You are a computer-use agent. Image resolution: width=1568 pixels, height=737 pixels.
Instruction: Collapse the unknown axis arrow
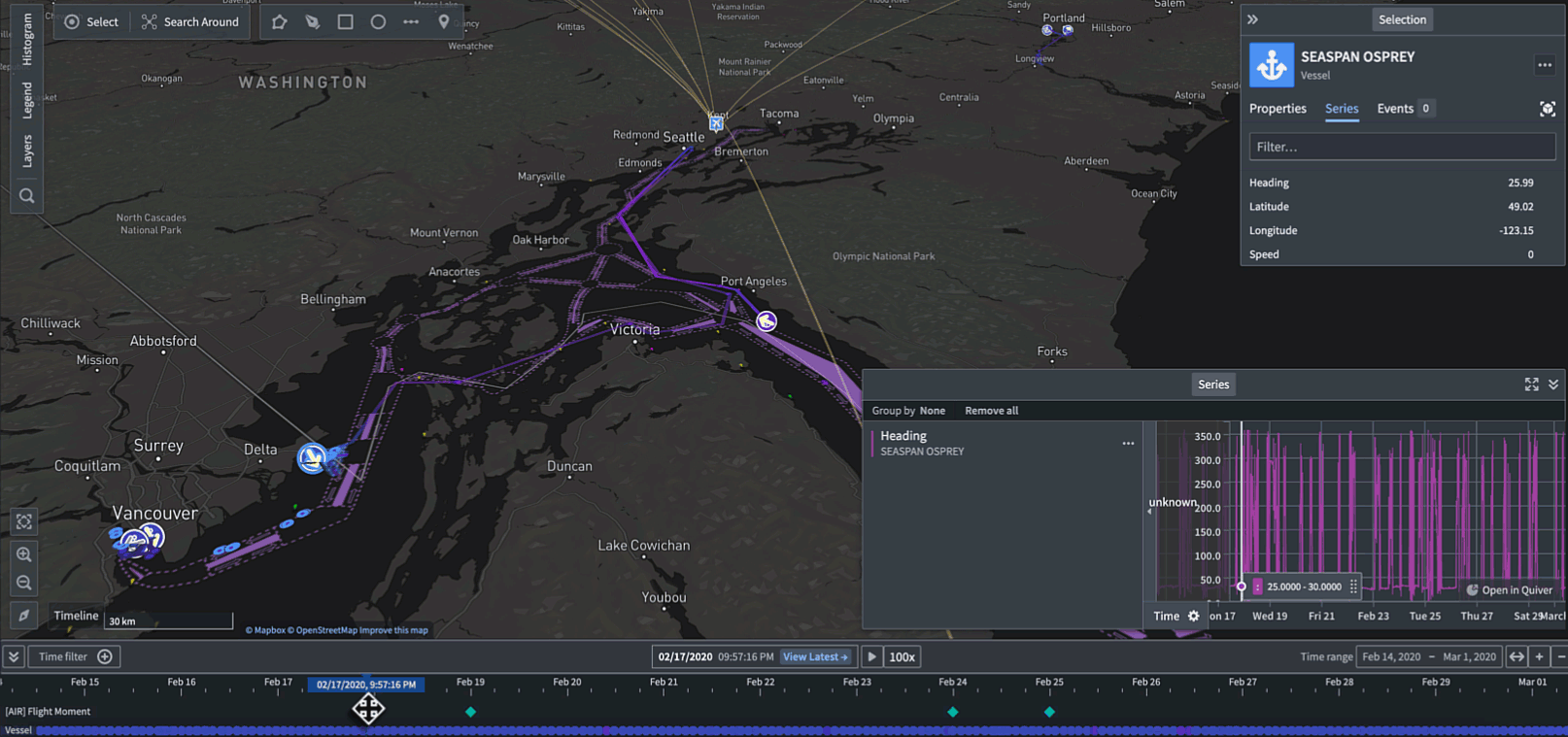coord(1150,512)
